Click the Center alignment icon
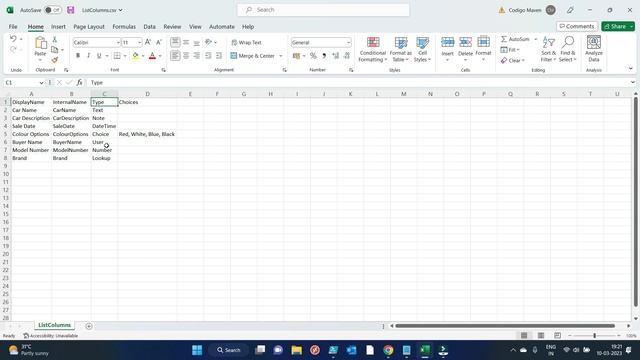The height and width of the screenshot is (360, 640). (x=186, y=56)
